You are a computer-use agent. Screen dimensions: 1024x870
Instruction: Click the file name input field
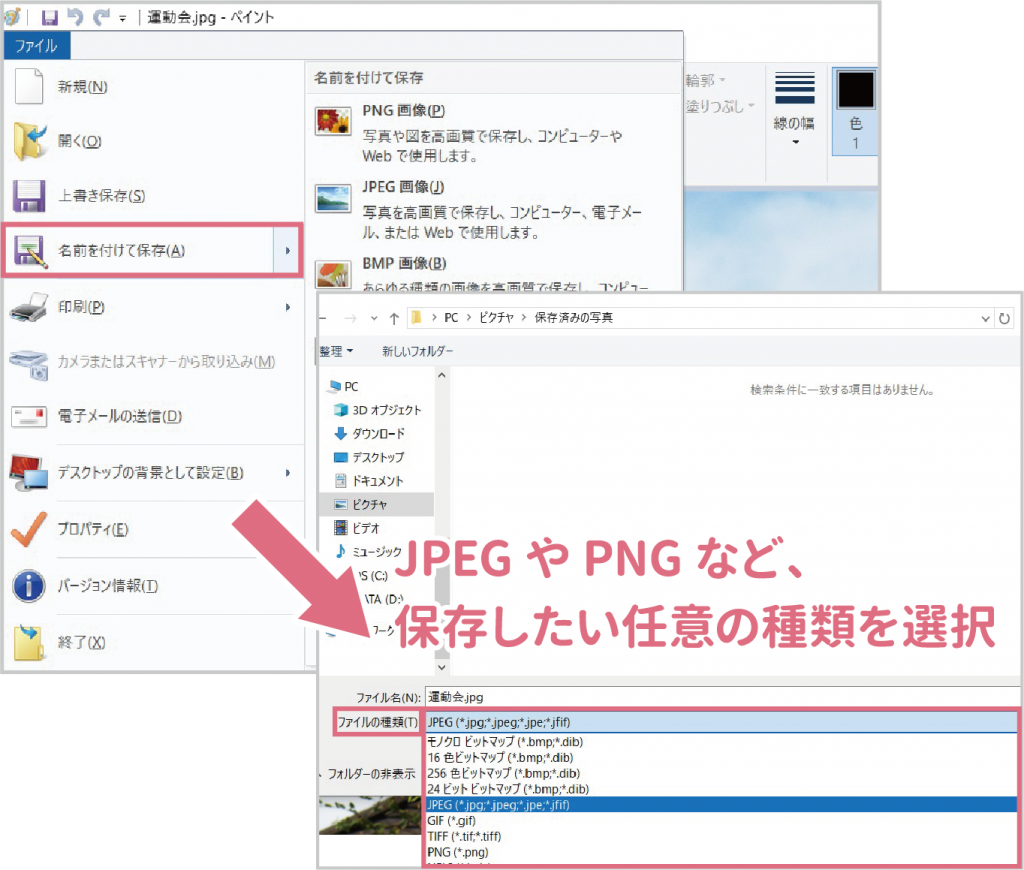point(720,697)
